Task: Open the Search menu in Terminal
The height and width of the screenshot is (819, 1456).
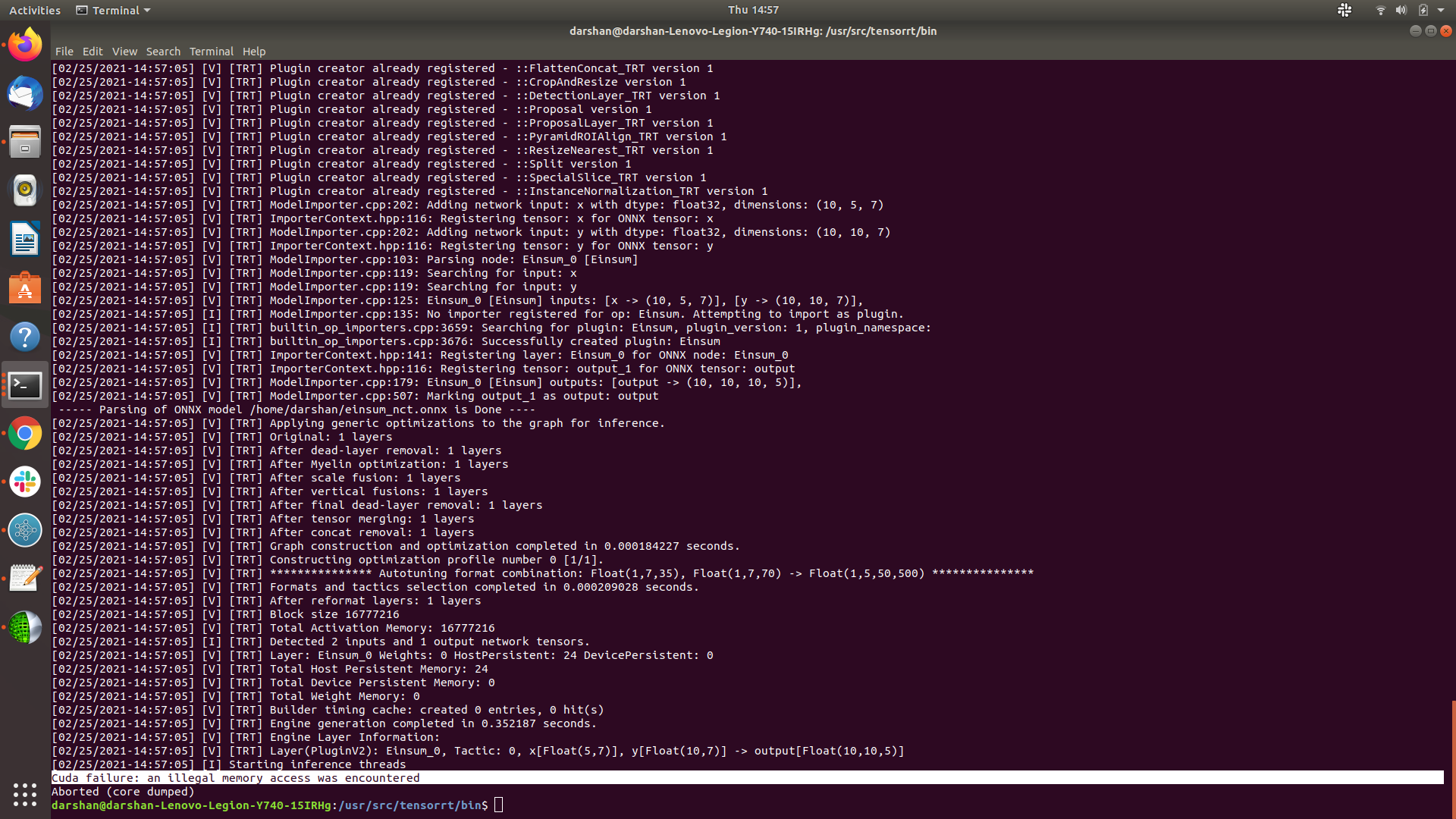Action: point(164,52)
